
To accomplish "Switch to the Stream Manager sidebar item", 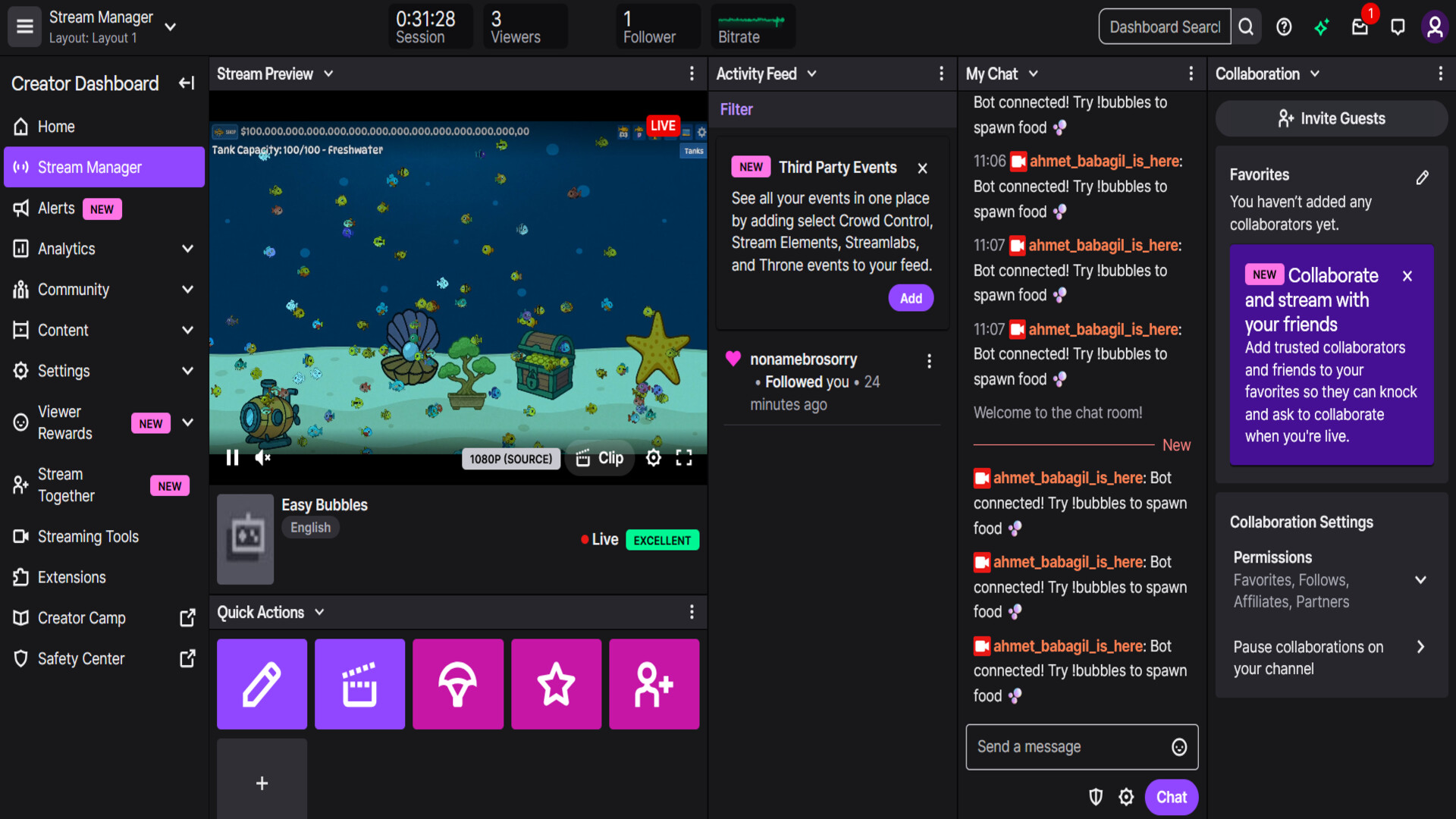I will point(104,167).
